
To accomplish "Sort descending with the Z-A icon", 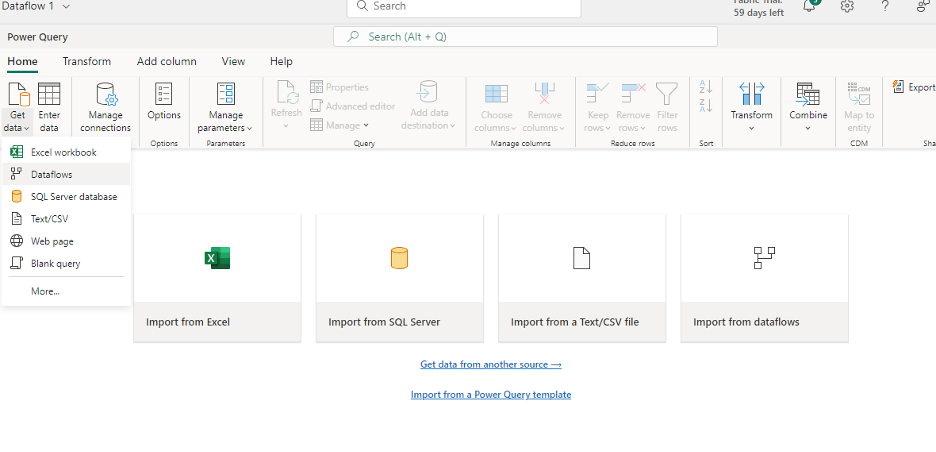I will click(x=706, y=106).
